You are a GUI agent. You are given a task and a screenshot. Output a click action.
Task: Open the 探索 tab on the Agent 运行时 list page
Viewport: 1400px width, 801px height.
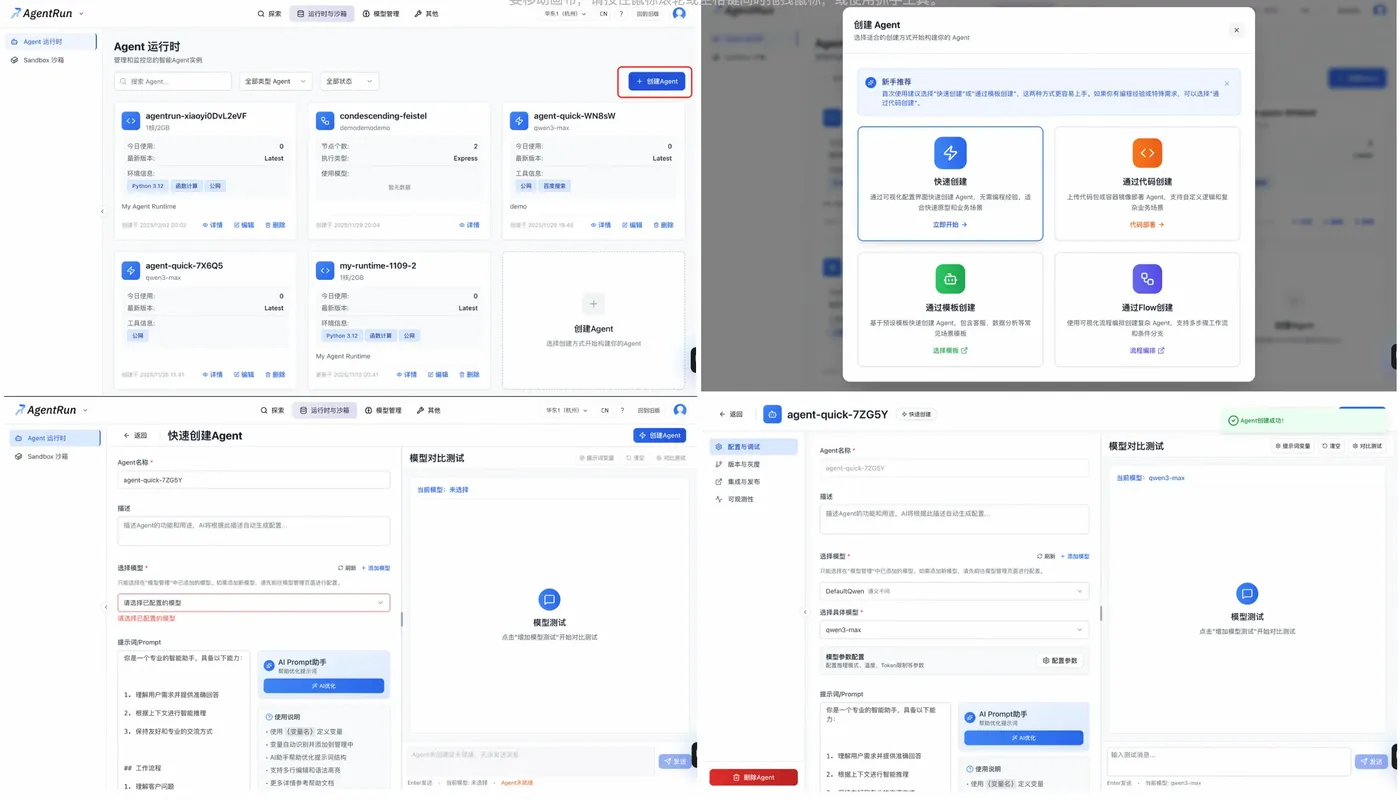click(x=270, y=14)
